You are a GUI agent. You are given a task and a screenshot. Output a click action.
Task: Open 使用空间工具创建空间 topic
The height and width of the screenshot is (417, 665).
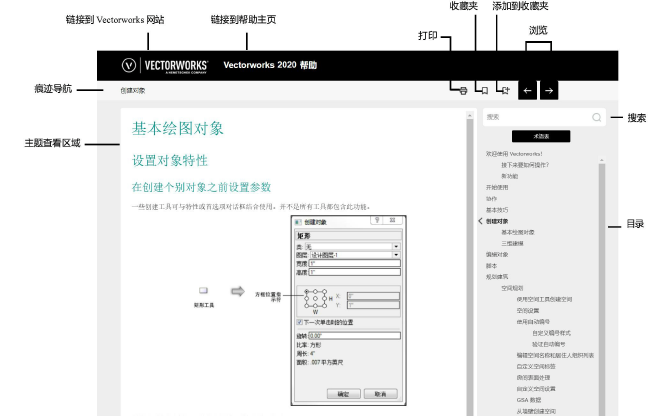(x=544, y=299)
